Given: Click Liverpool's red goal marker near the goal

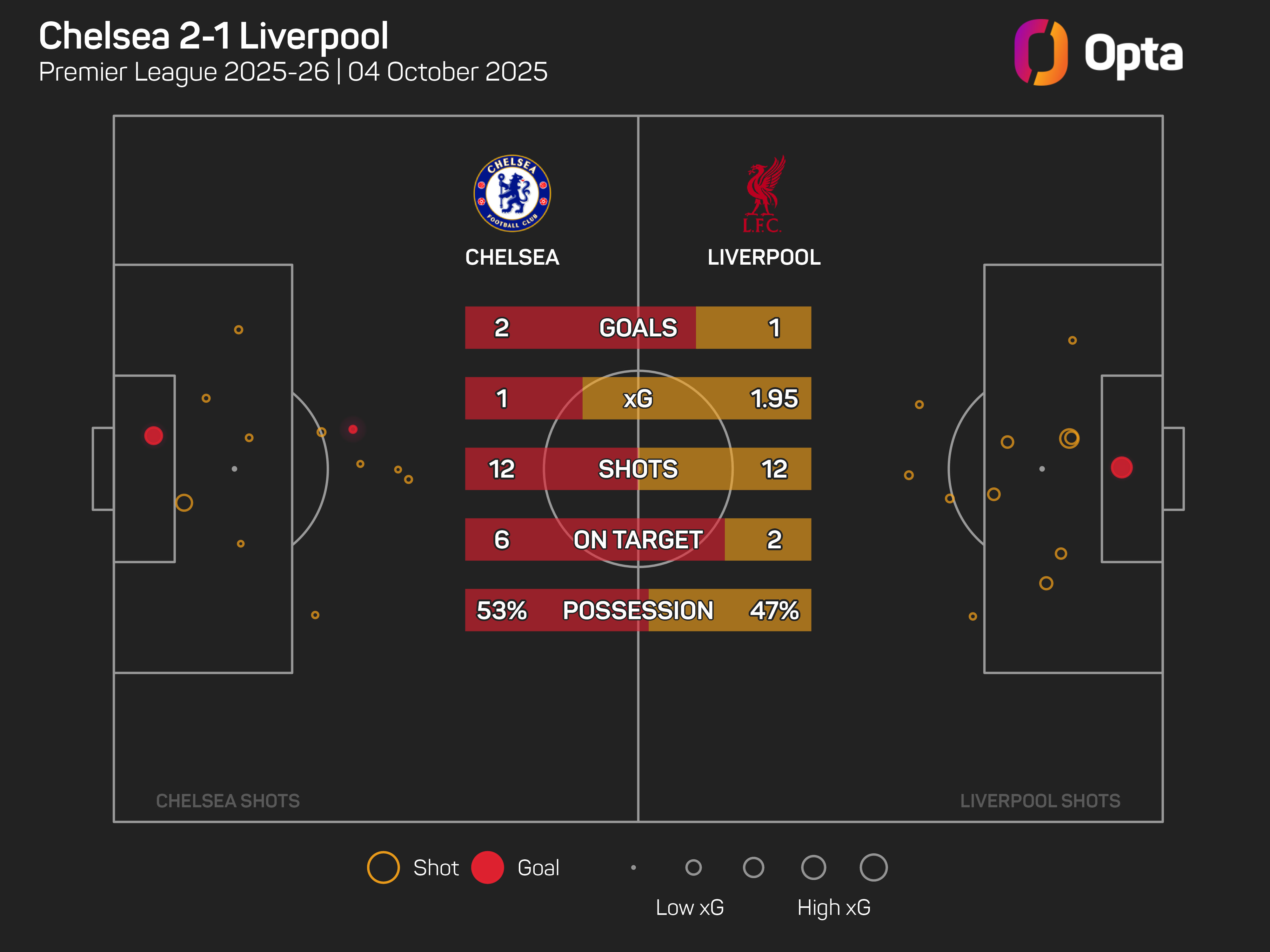Looking at the screenshot, I should pyautogui.click(x=1121, y=467).
